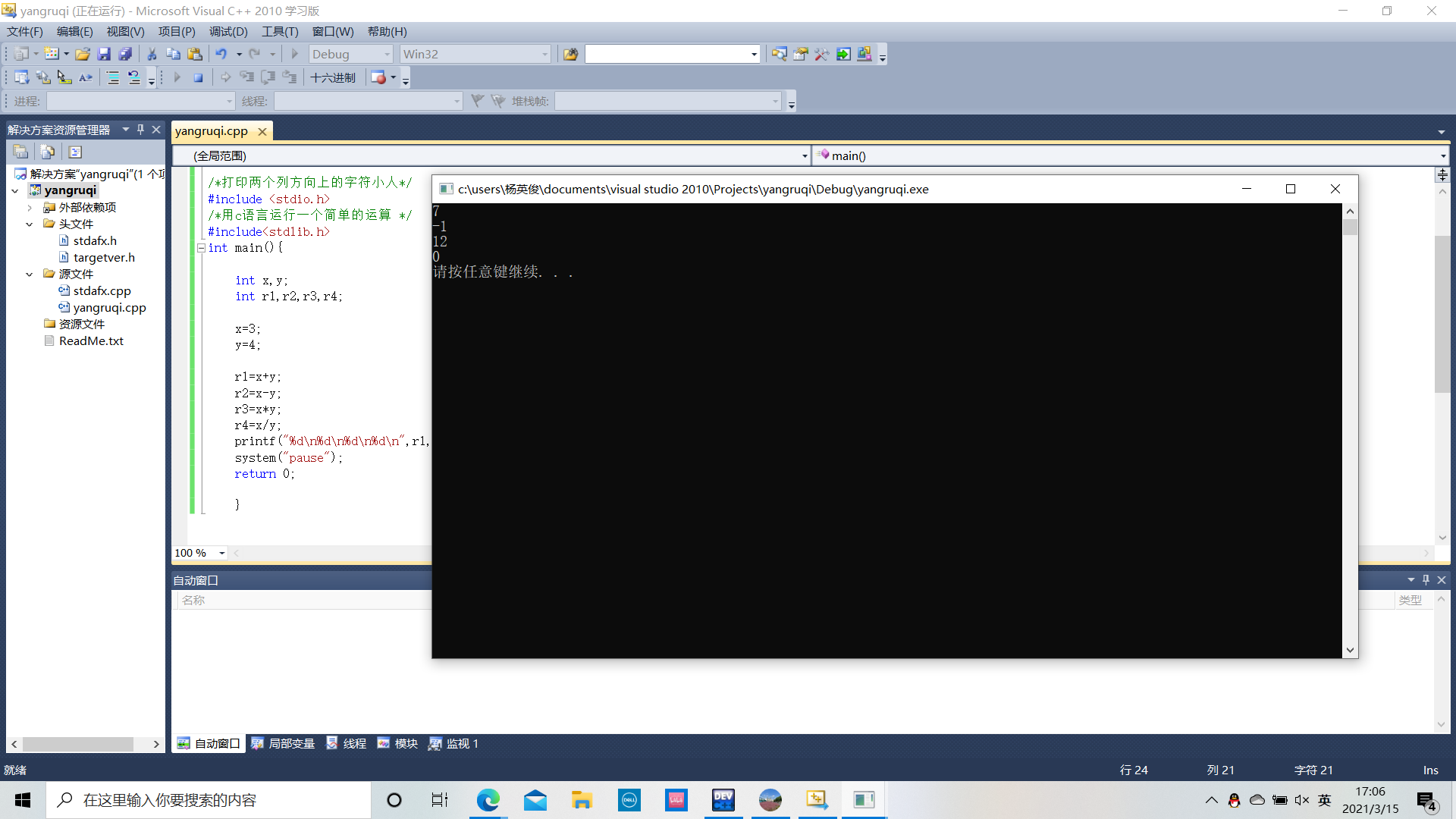Click the Undo arrow icon
The width and height of the screenshot is (1456, 819).
coord(221,54)
